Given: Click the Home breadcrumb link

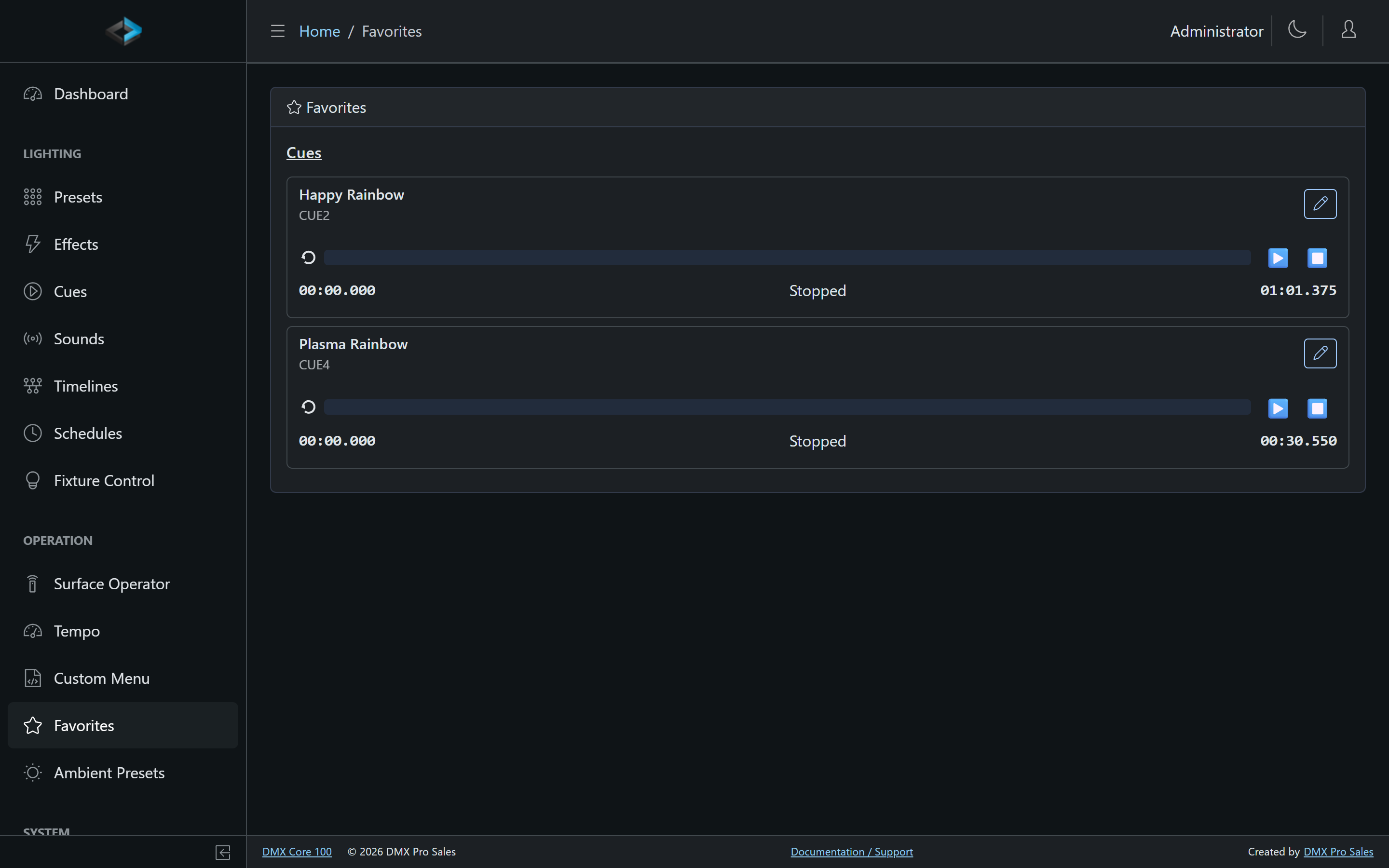Looking at the screenshot, I should tap(319, 31).
